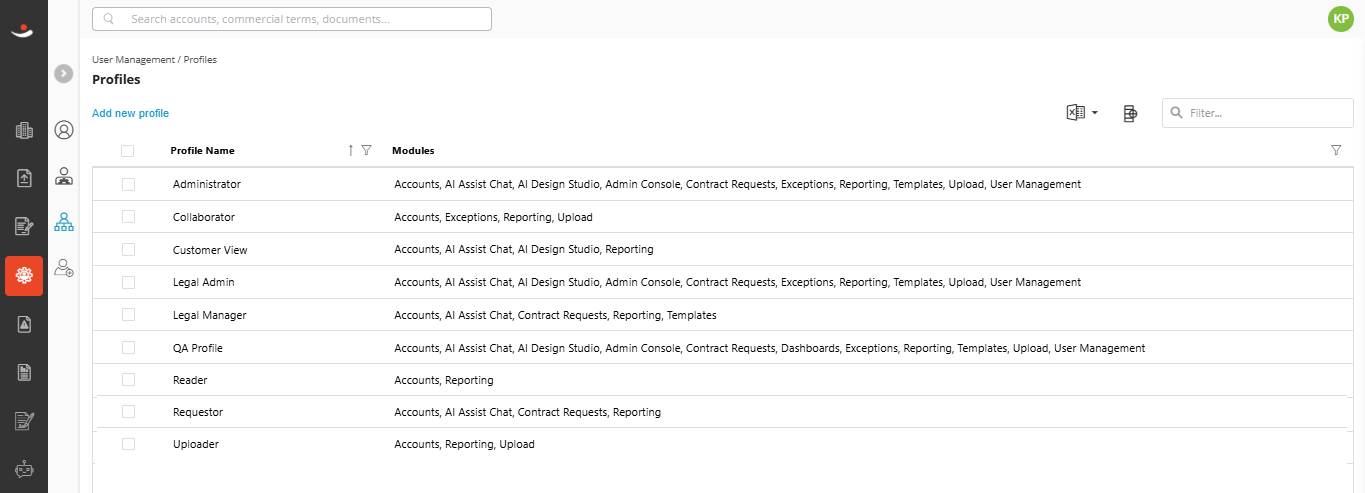Click the User Management / Profiles breadcrumb

154,60
